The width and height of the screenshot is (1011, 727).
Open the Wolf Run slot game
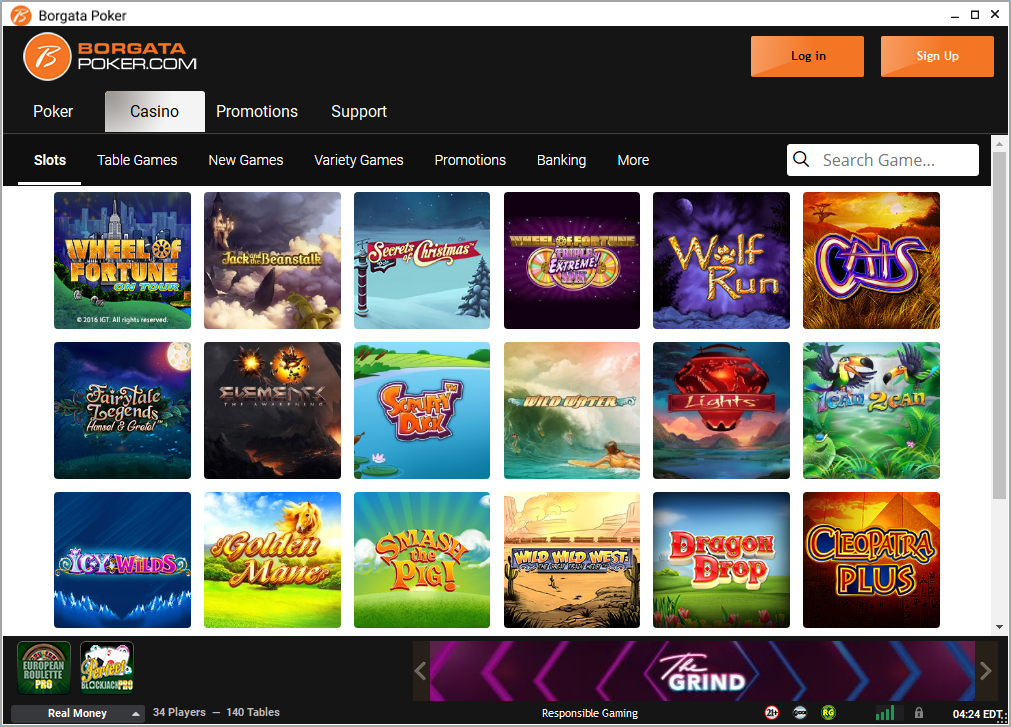[721, 260]
